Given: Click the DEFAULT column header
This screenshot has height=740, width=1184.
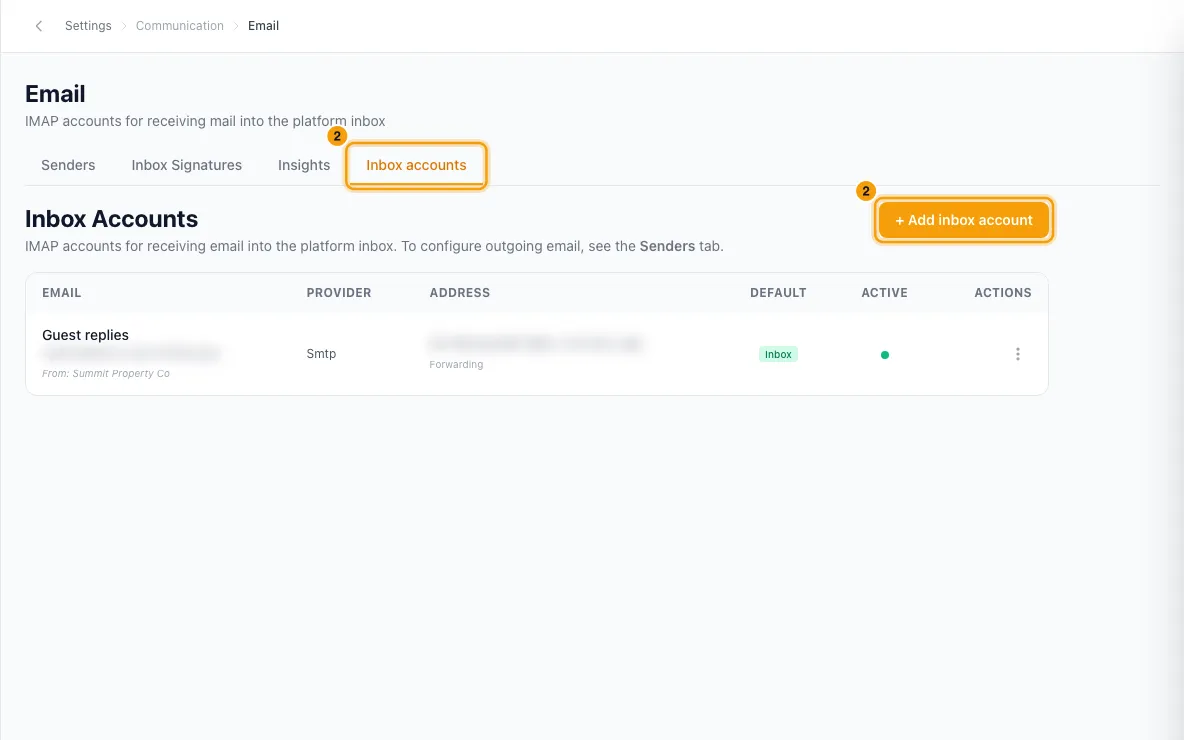Looking at the screenshot, I should [x=778, y=293].
